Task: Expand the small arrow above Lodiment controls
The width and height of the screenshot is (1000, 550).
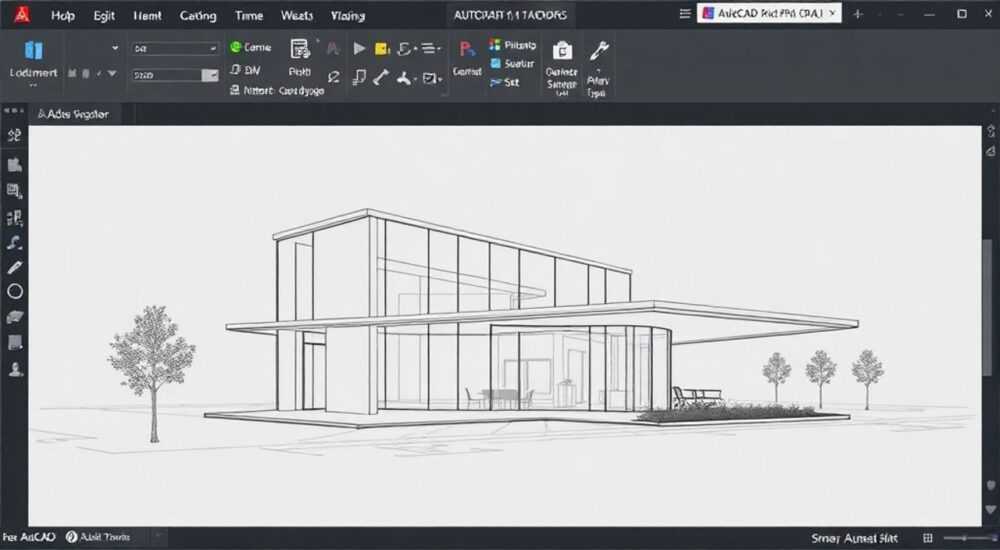Action: (115, 48)
